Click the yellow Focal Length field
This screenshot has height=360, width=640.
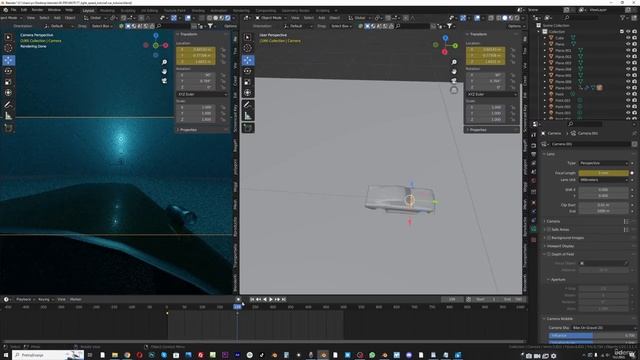[x=603, y=173]
